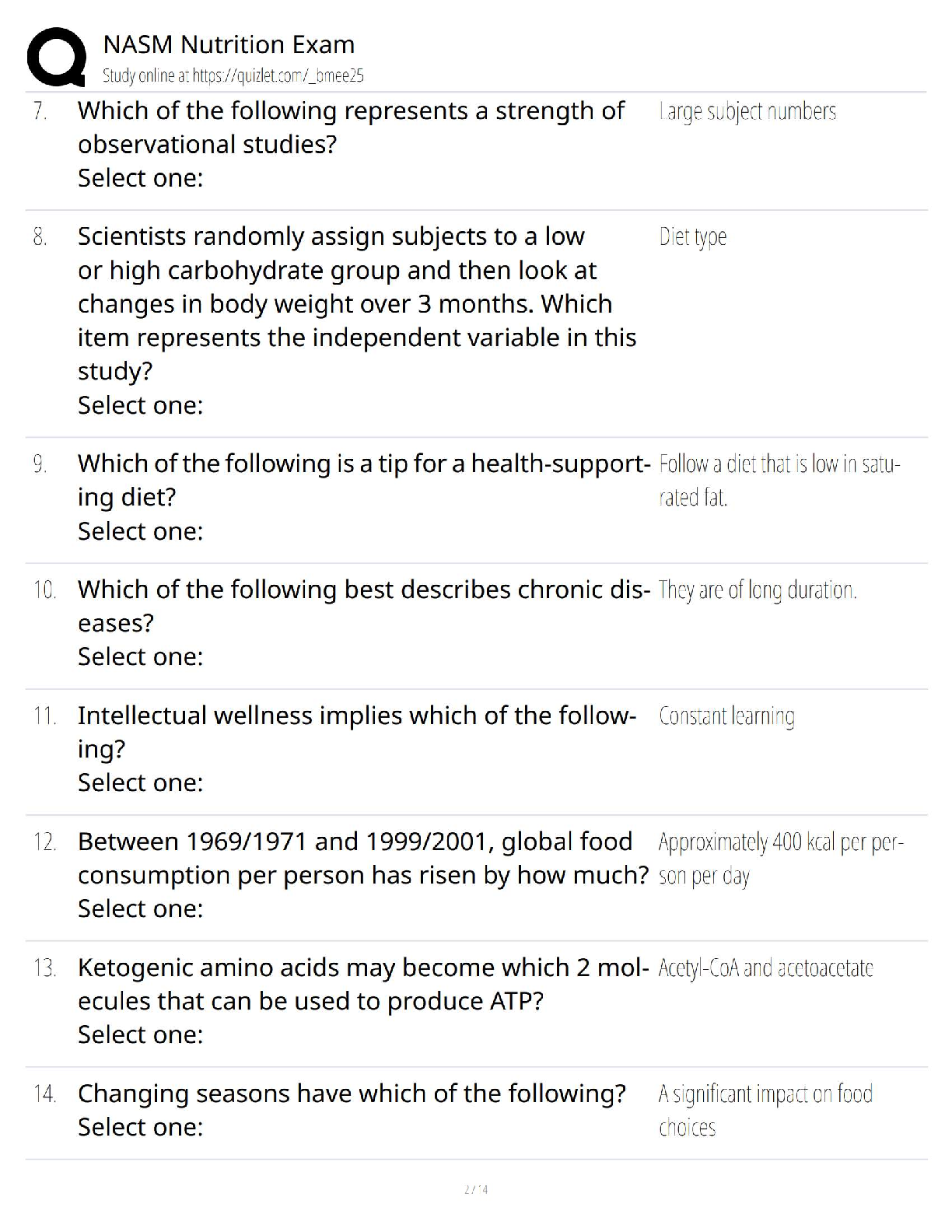Image resolution: width=952 pixels, height=1232 pixels.
Task: Click the 'Approximately 400 kcal' answer
Action: (780, 859)
